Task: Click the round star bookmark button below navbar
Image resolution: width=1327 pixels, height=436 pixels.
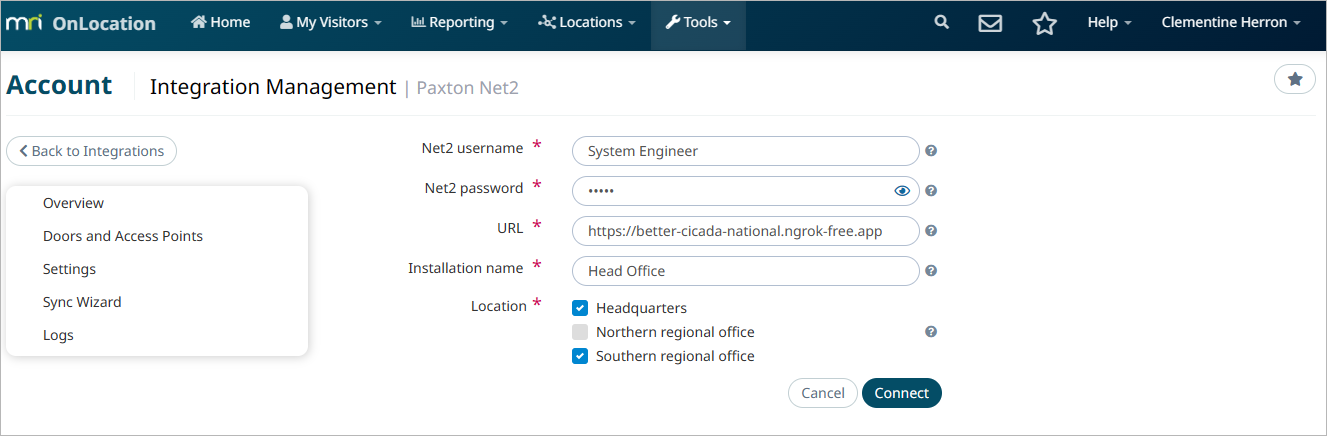Action: tap(1295, 79)
